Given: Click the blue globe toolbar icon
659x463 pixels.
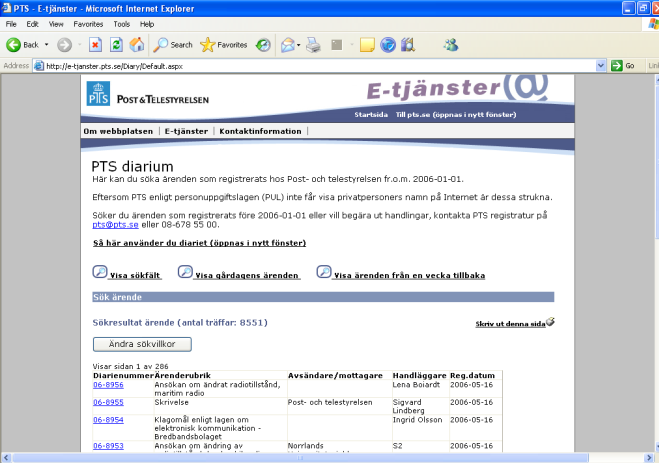Looking at the screenshot, I should (x=388, y=45).
